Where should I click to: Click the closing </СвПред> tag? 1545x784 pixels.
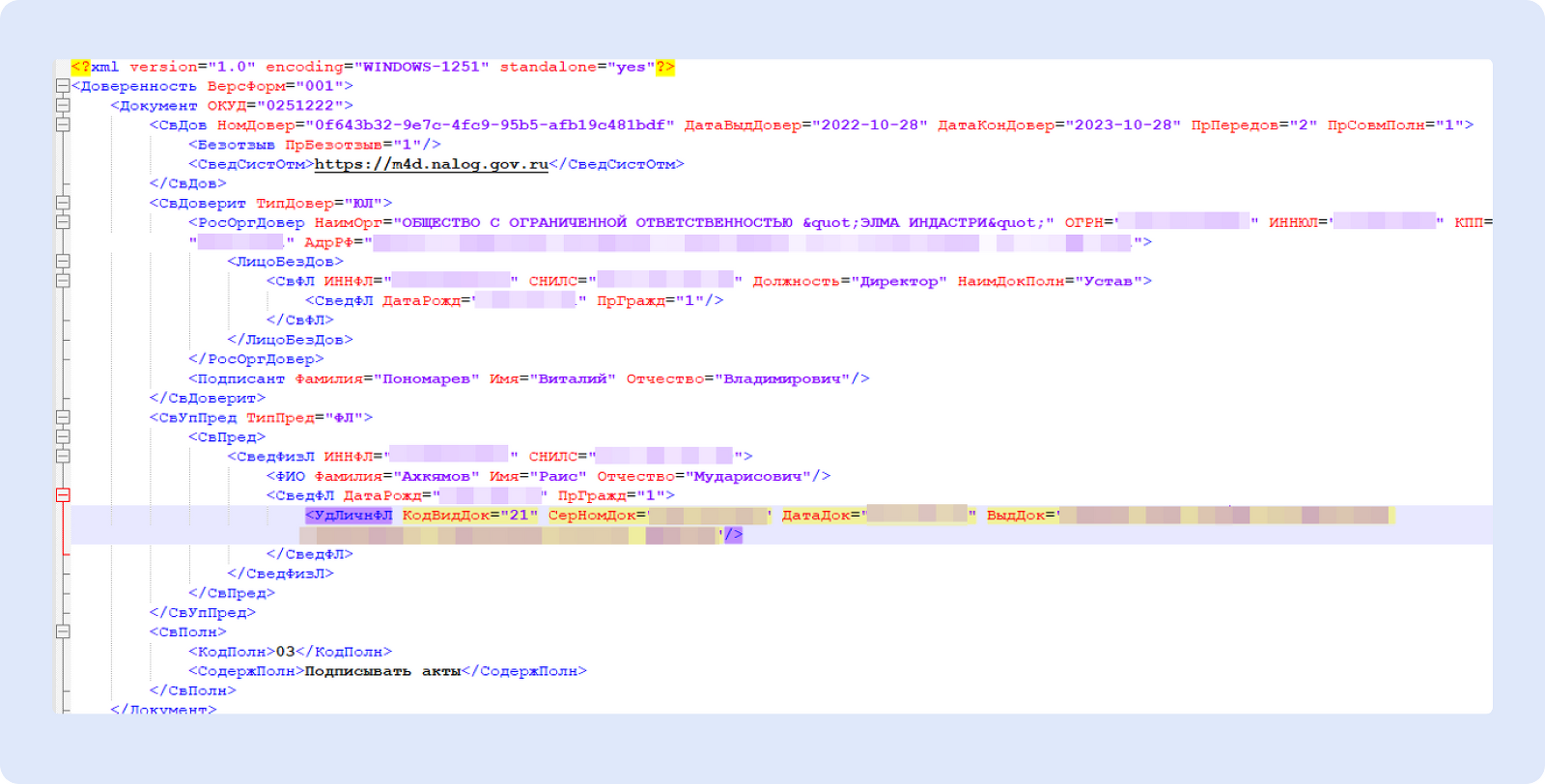[232, 593]
